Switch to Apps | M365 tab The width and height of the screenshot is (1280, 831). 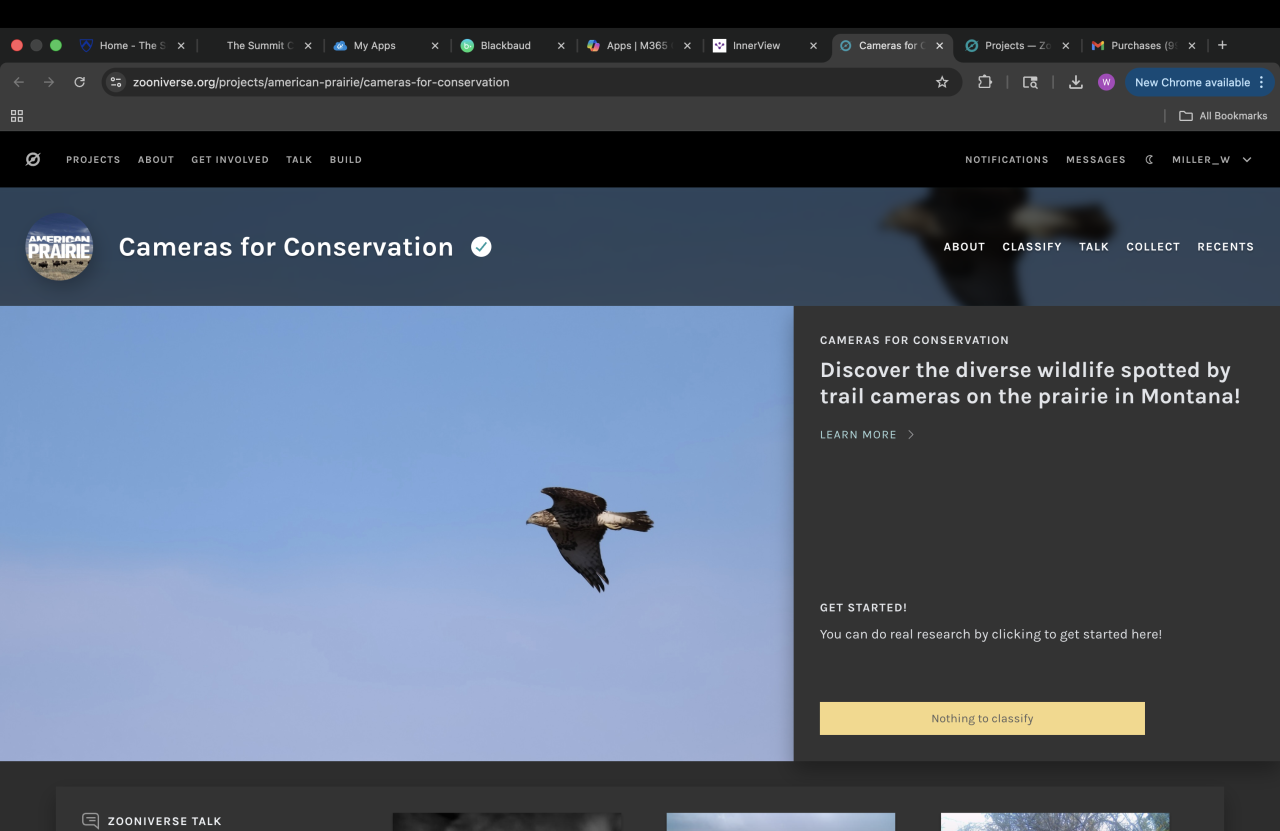[636, 46]
